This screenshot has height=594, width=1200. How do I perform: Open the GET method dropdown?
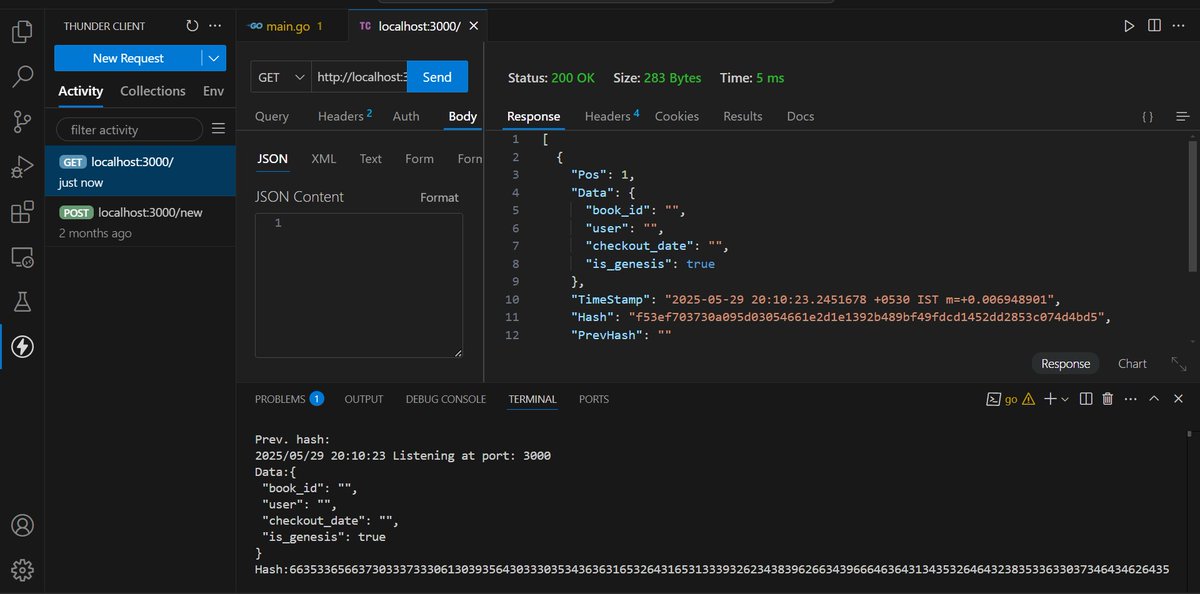pos(283,77)
